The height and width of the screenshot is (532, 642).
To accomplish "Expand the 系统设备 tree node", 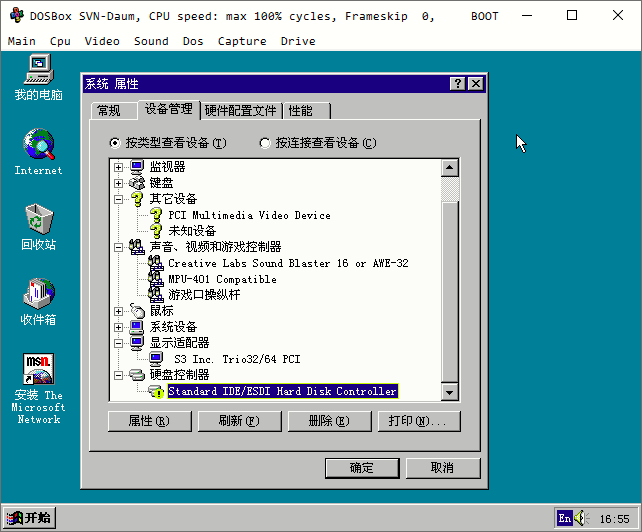I will point(118,327).
